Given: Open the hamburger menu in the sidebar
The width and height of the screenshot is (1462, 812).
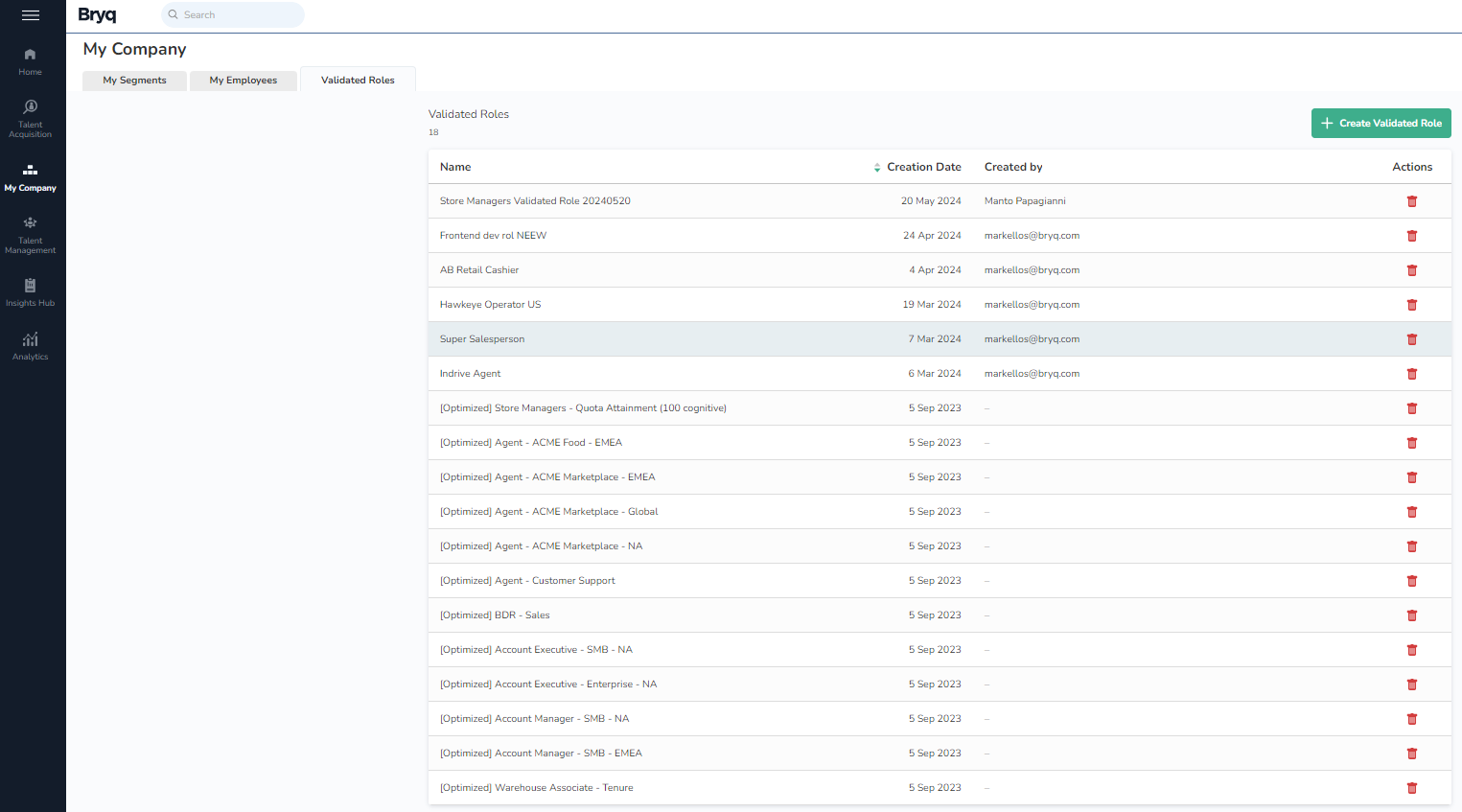Looking at the screenshot, I should (31, 15).
